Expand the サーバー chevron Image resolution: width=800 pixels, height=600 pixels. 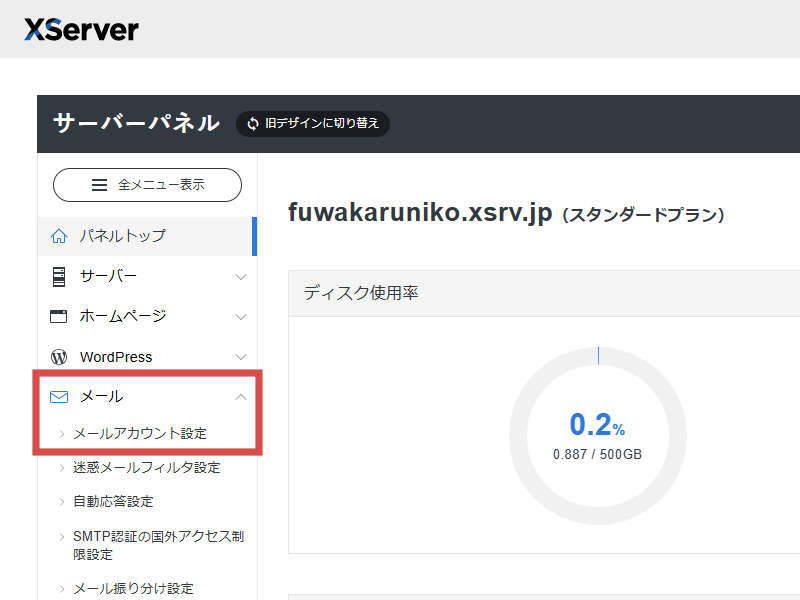point(241,277)
